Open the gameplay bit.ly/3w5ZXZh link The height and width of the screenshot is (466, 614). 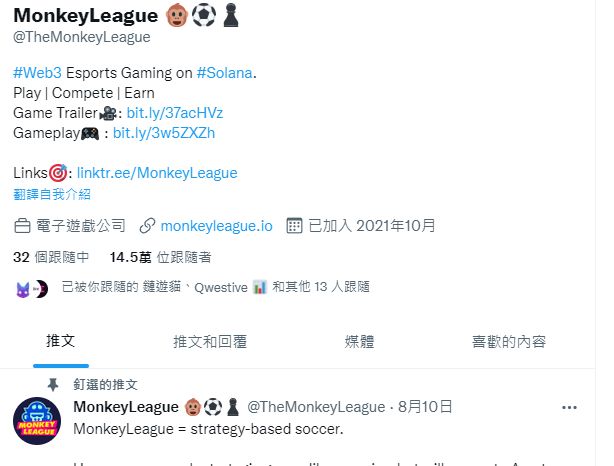click(164, 133)
